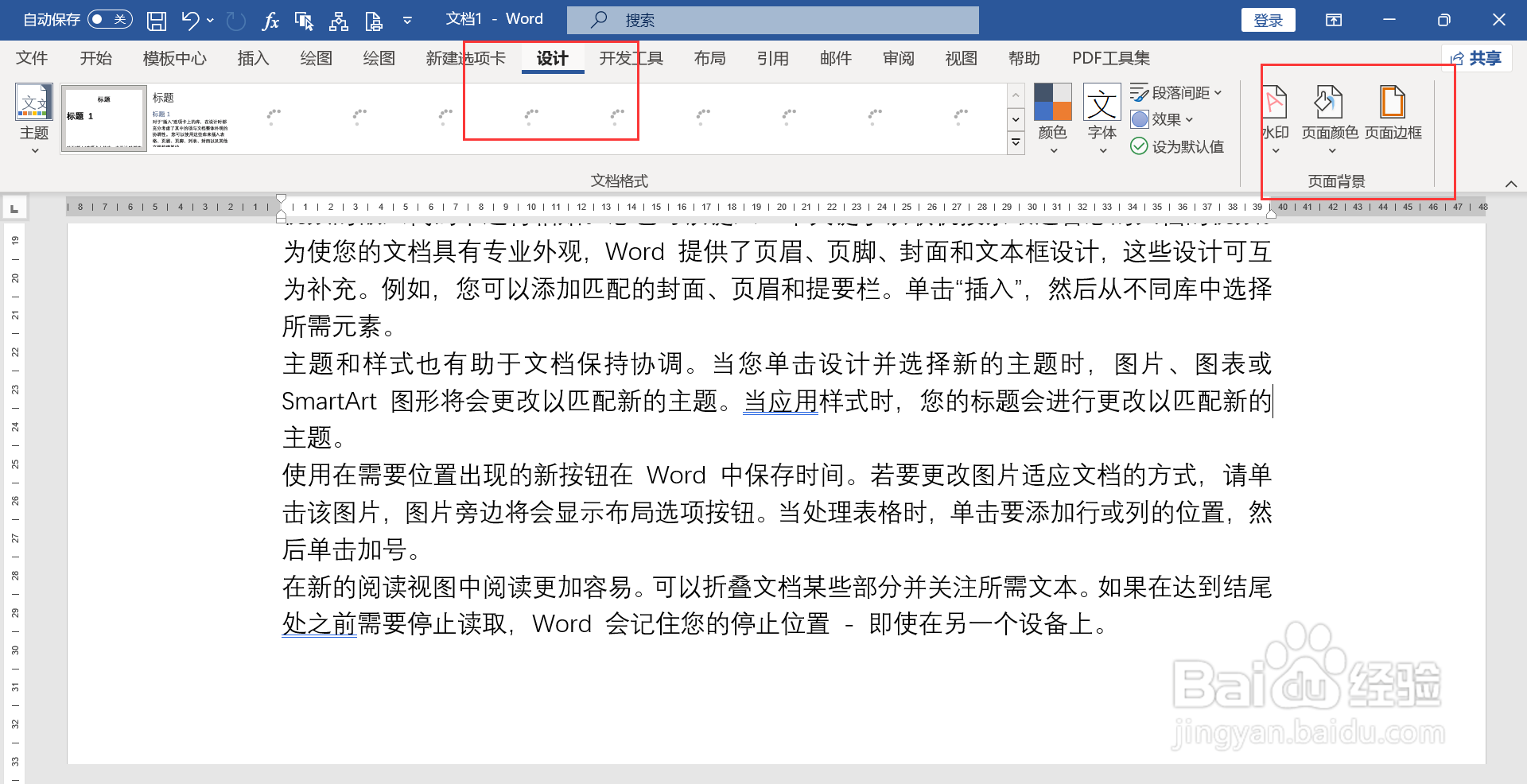Switch to the 开始 tab

coord(95,58)
